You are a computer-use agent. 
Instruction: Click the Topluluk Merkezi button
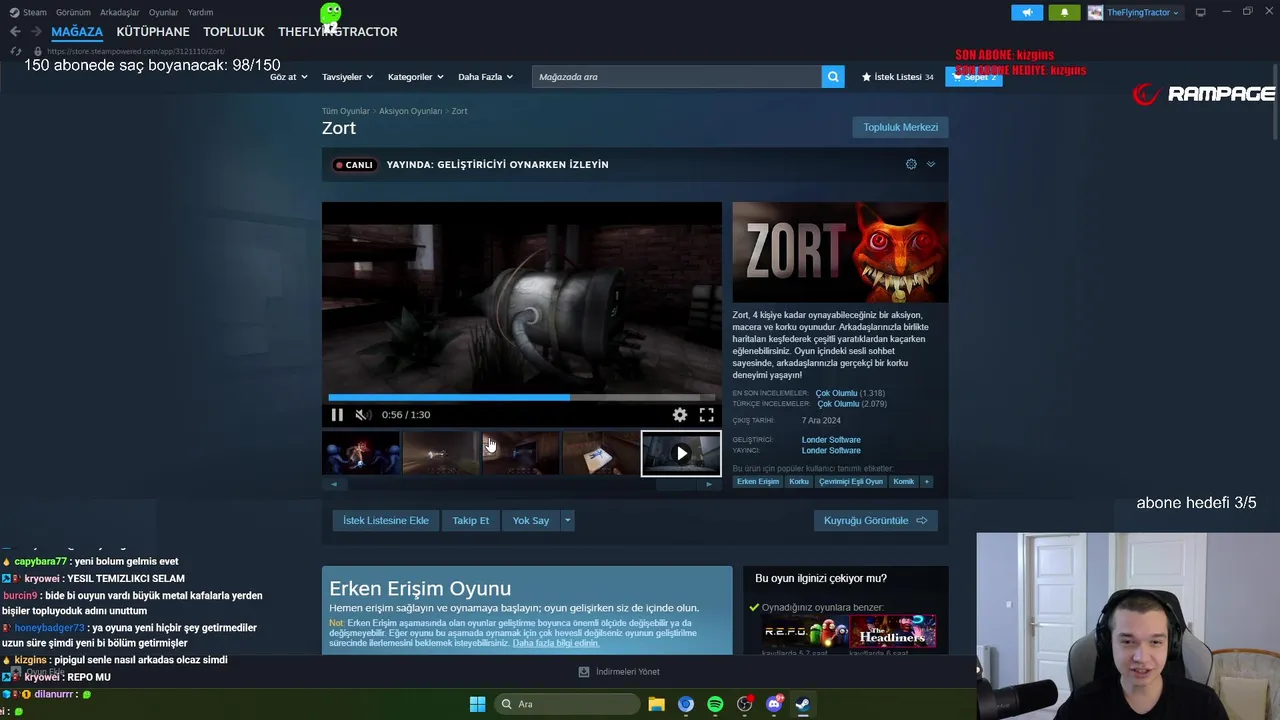pos(900,127)
